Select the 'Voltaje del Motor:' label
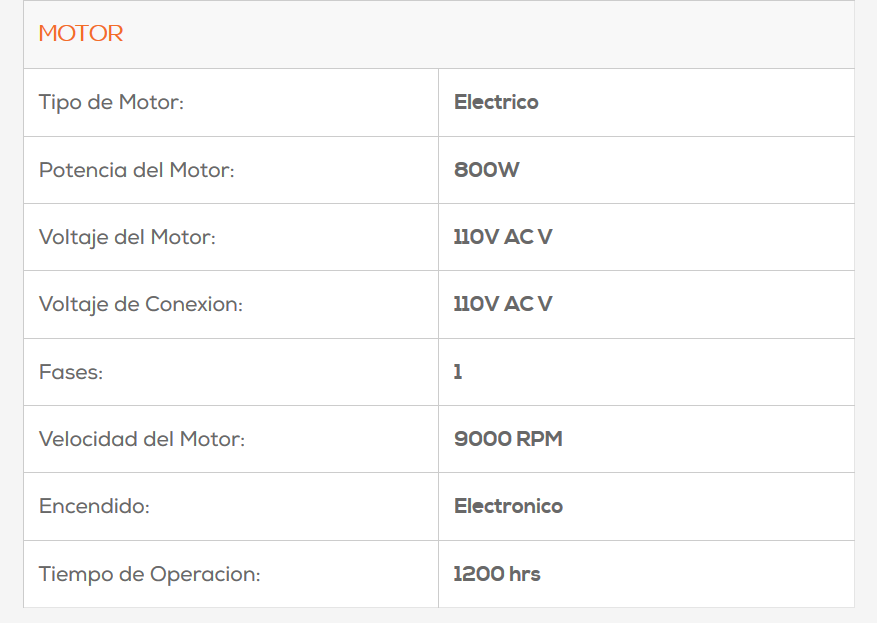 pos(127,237)
